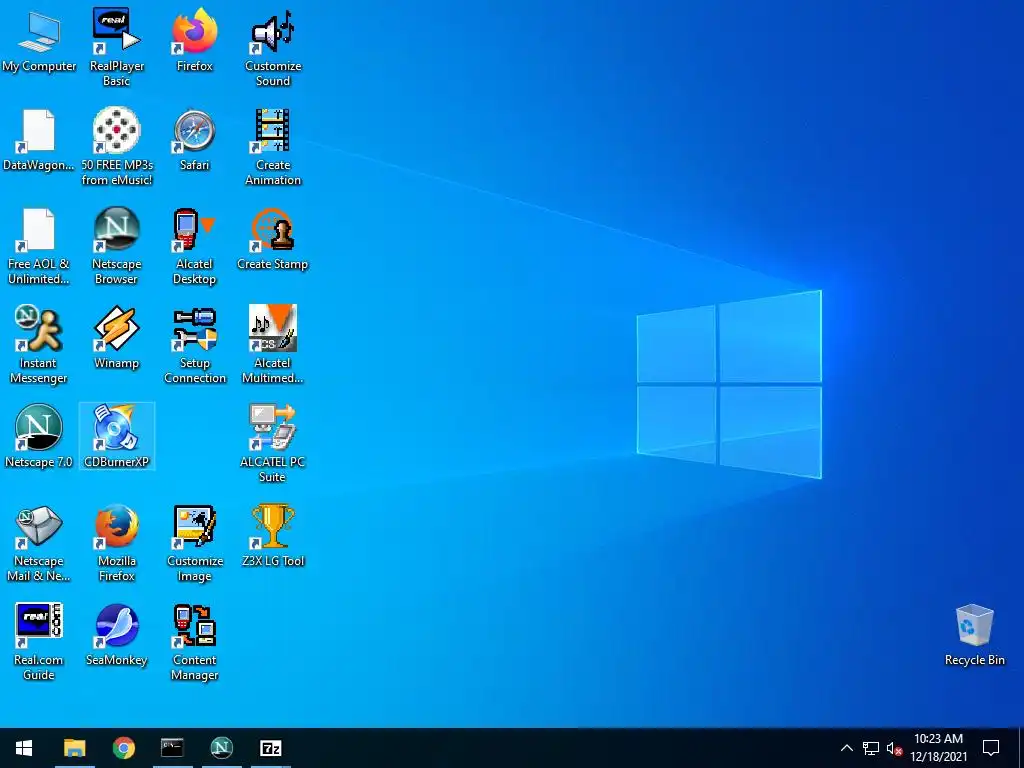Select the Netscape 7.0 desktop shortcut
Viewport: 1024px width, 768px height.
[39, 436]
